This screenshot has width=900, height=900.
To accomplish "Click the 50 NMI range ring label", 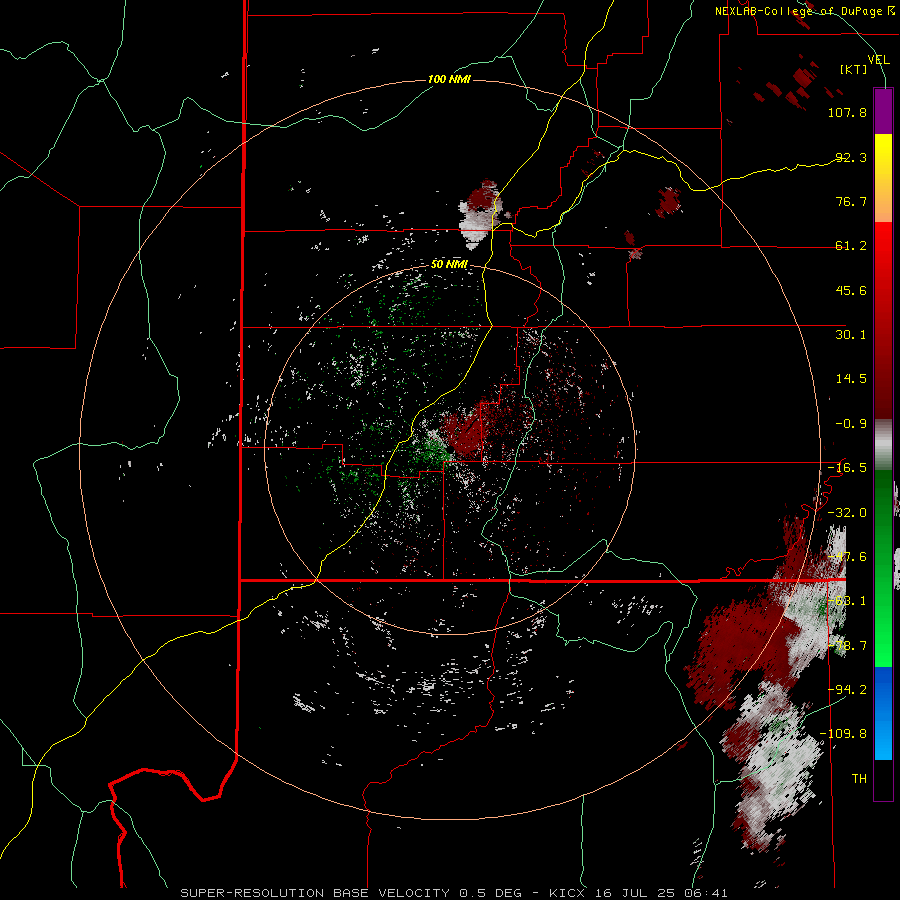I will click(x=449, y=265).
